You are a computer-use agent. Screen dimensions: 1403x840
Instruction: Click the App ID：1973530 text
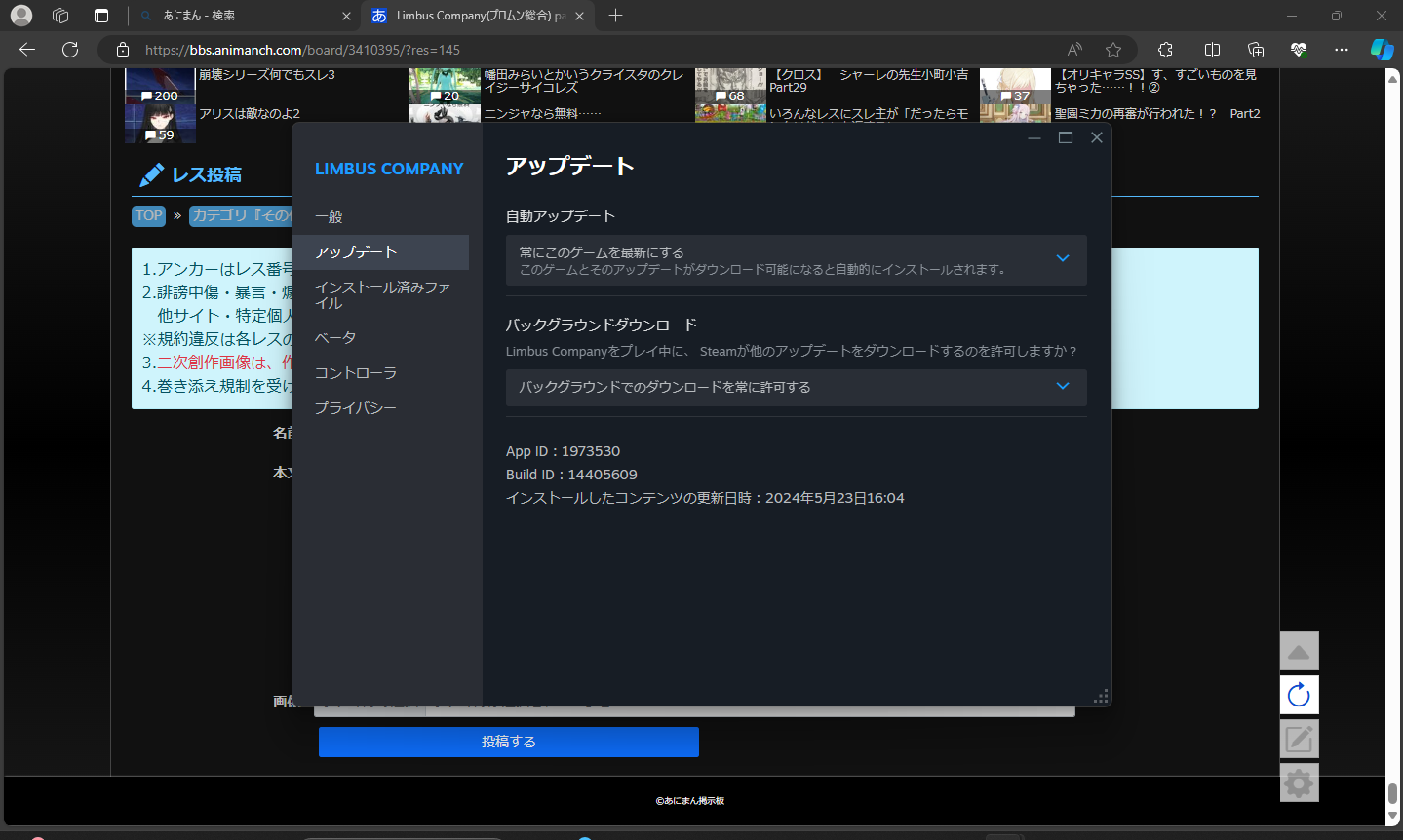pyautogui.click(x=563, y=451)
